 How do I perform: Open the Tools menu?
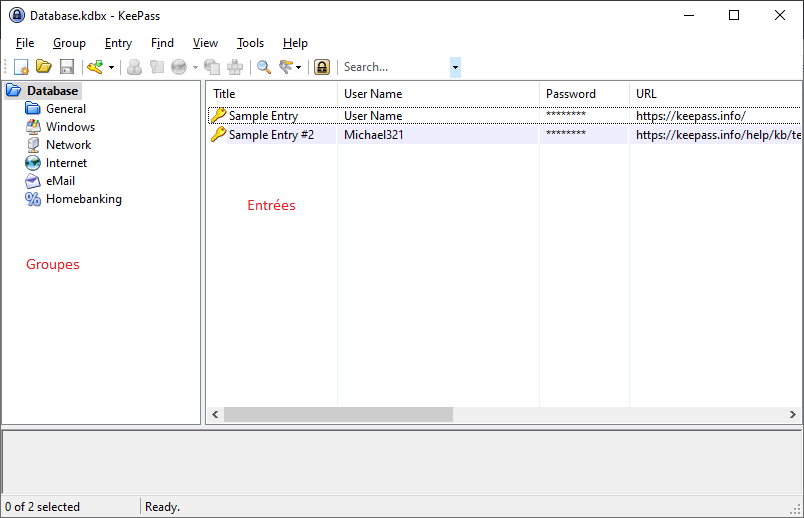(x=250, y=43)
